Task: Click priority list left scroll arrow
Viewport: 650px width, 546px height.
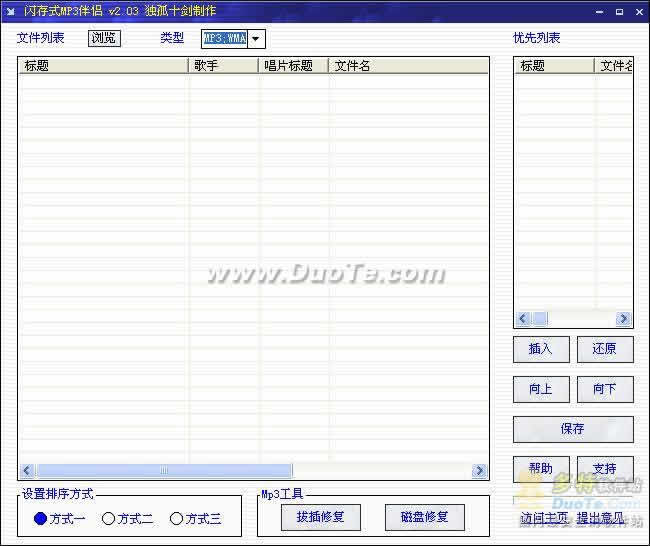Action: pyautogui.click(x=523, y=318)
